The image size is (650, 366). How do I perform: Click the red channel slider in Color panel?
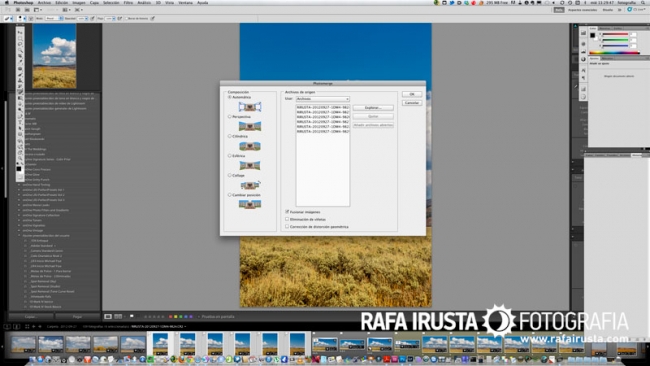(616, 34)
